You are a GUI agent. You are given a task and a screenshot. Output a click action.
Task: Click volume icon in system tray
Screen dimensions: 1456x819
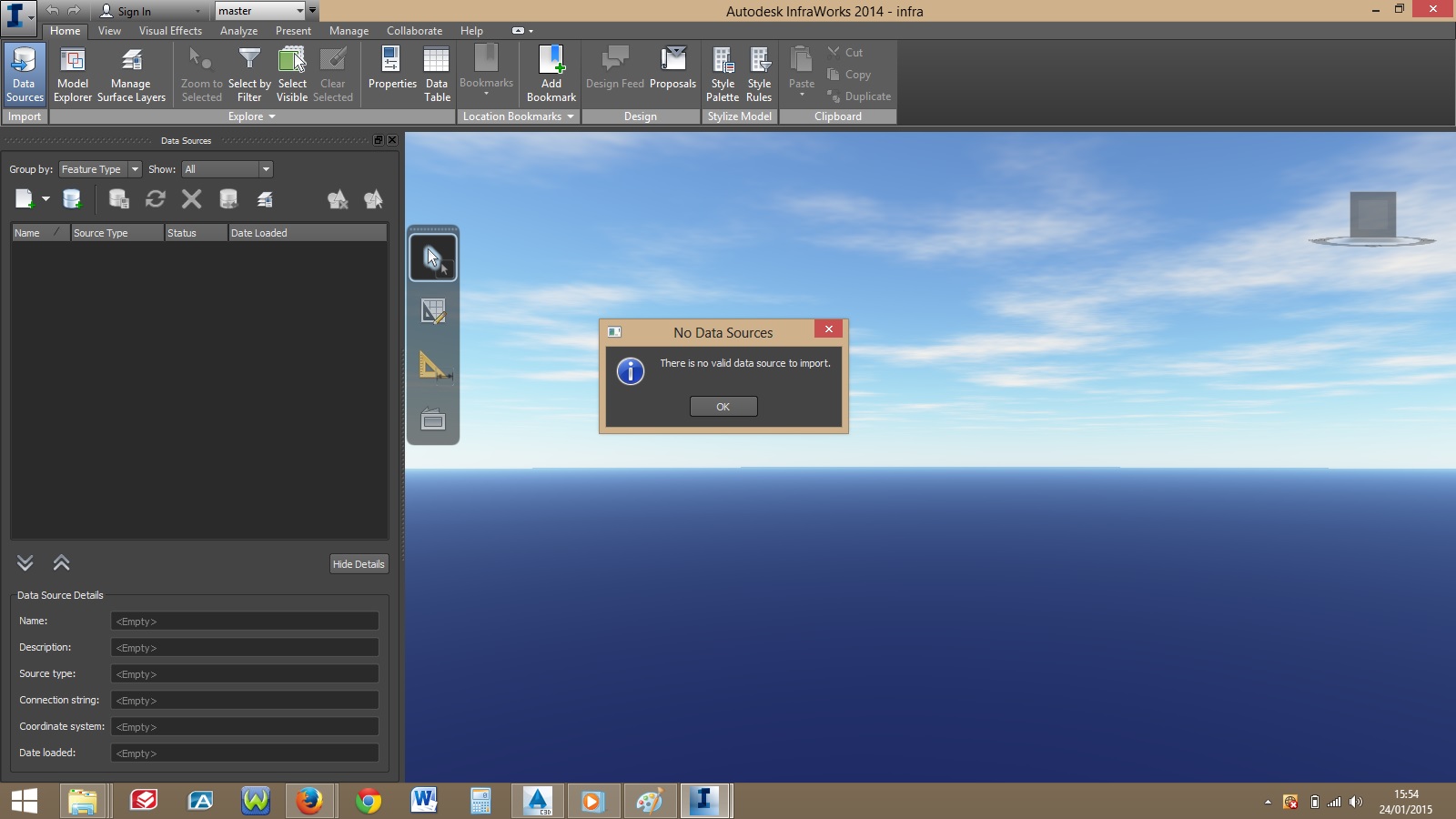click(x=1356, y=802)
